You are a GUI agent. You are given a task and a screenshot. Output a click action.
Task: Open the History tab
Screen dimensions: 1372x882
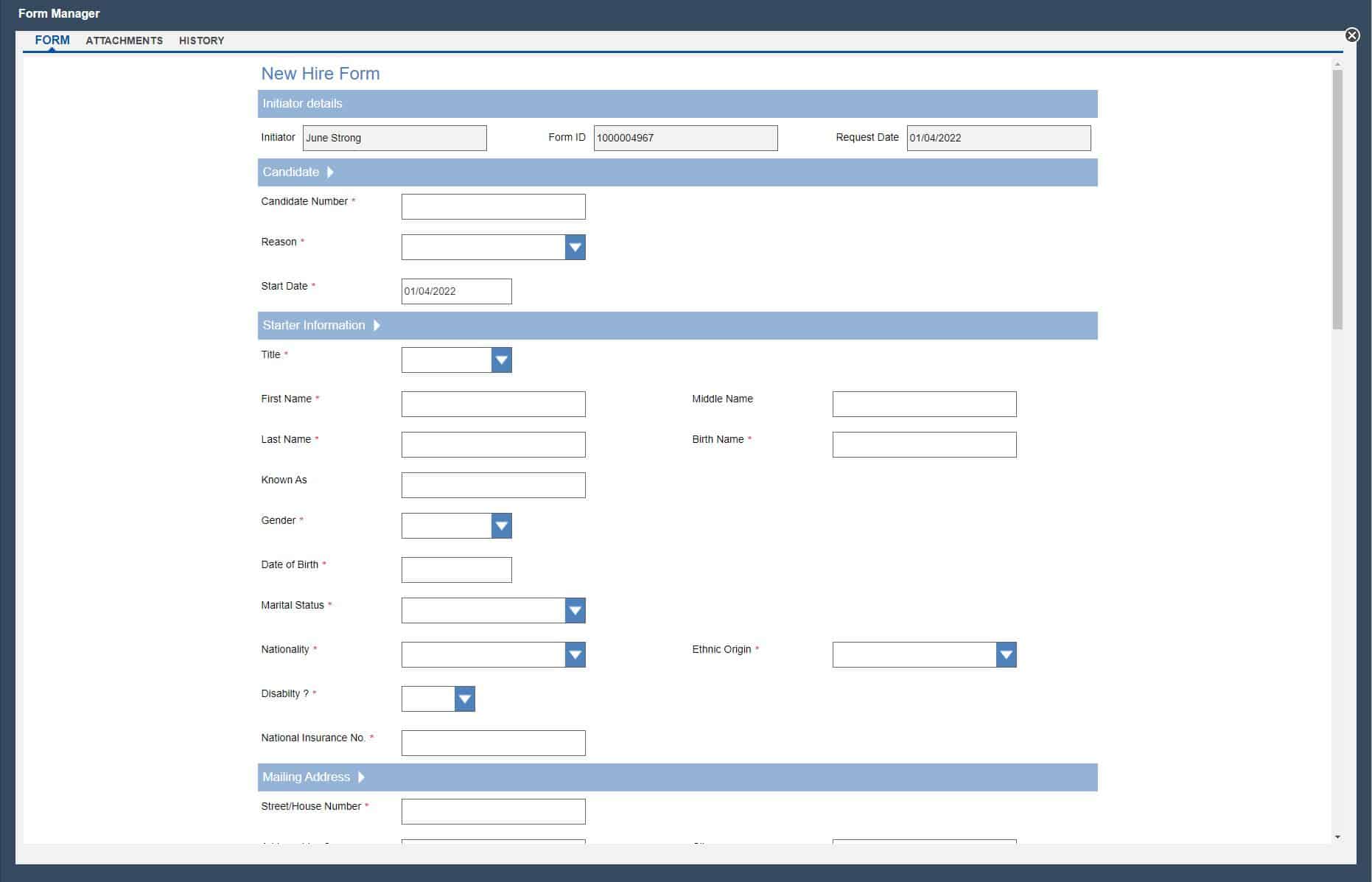201,41
